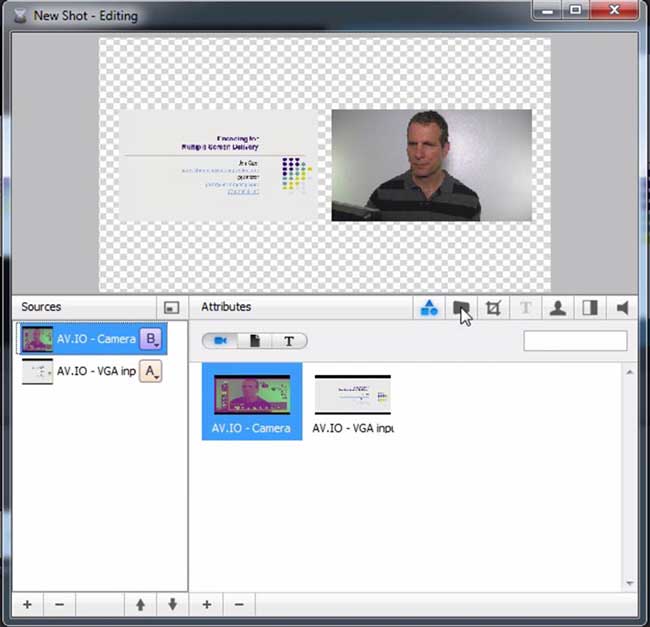Open layer A dropdown for AV.IO VGA
650x627 pixels.
151,372
